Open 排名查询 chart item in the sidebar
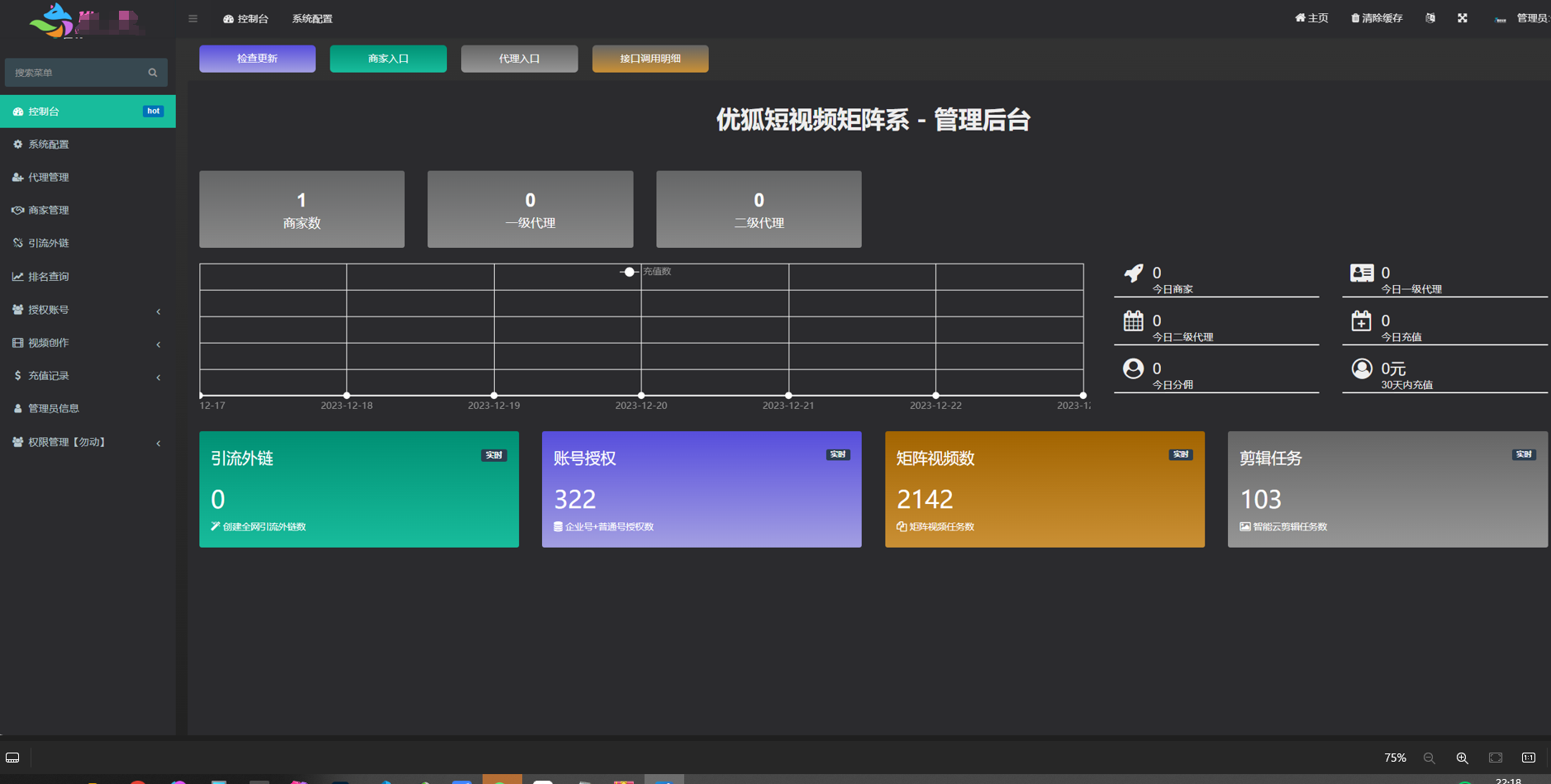 click(x=88, y=277)
